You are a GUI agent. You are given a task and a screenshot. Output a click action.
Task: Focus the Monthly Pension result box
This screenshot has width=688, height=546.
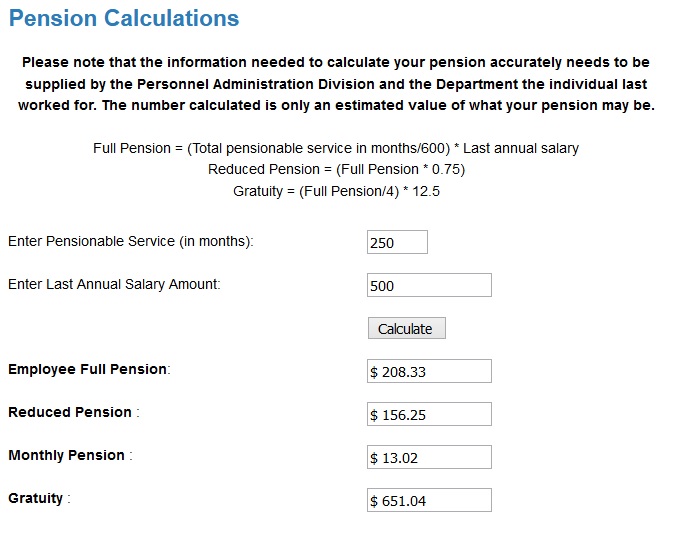pyautogui.click(x=429, y=457)
